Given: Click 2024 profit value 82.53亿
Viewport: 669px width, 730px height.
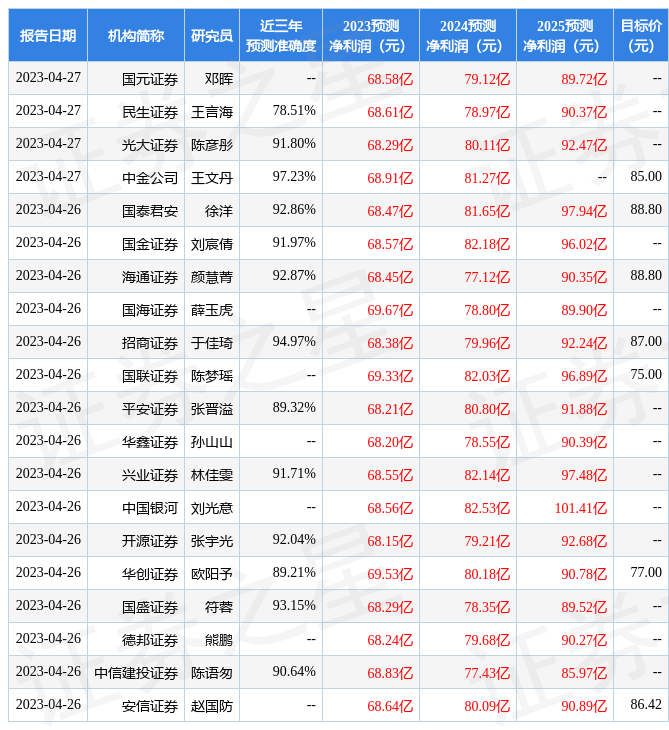Looking at the screenshot, I should (487, 508).
